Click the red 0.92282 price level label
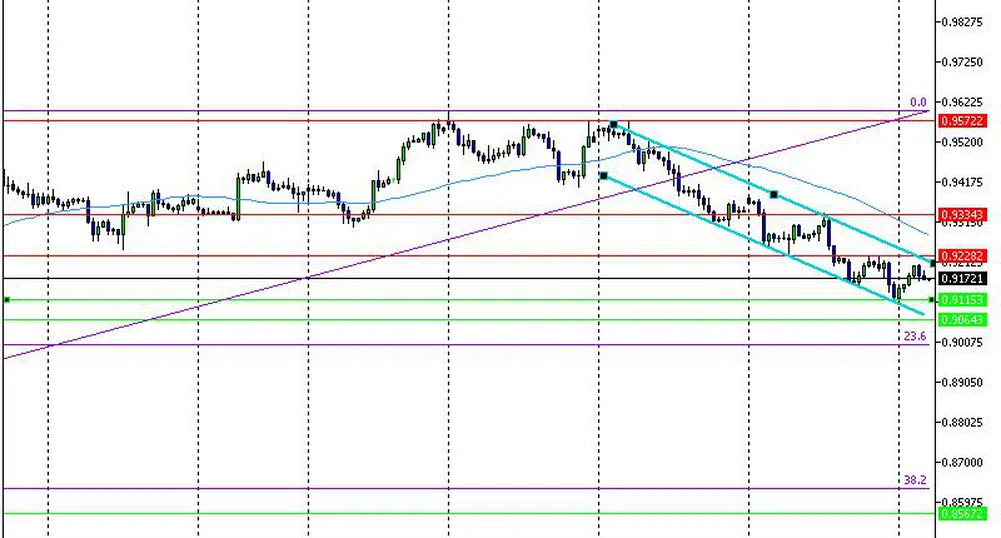 point(959,256)
